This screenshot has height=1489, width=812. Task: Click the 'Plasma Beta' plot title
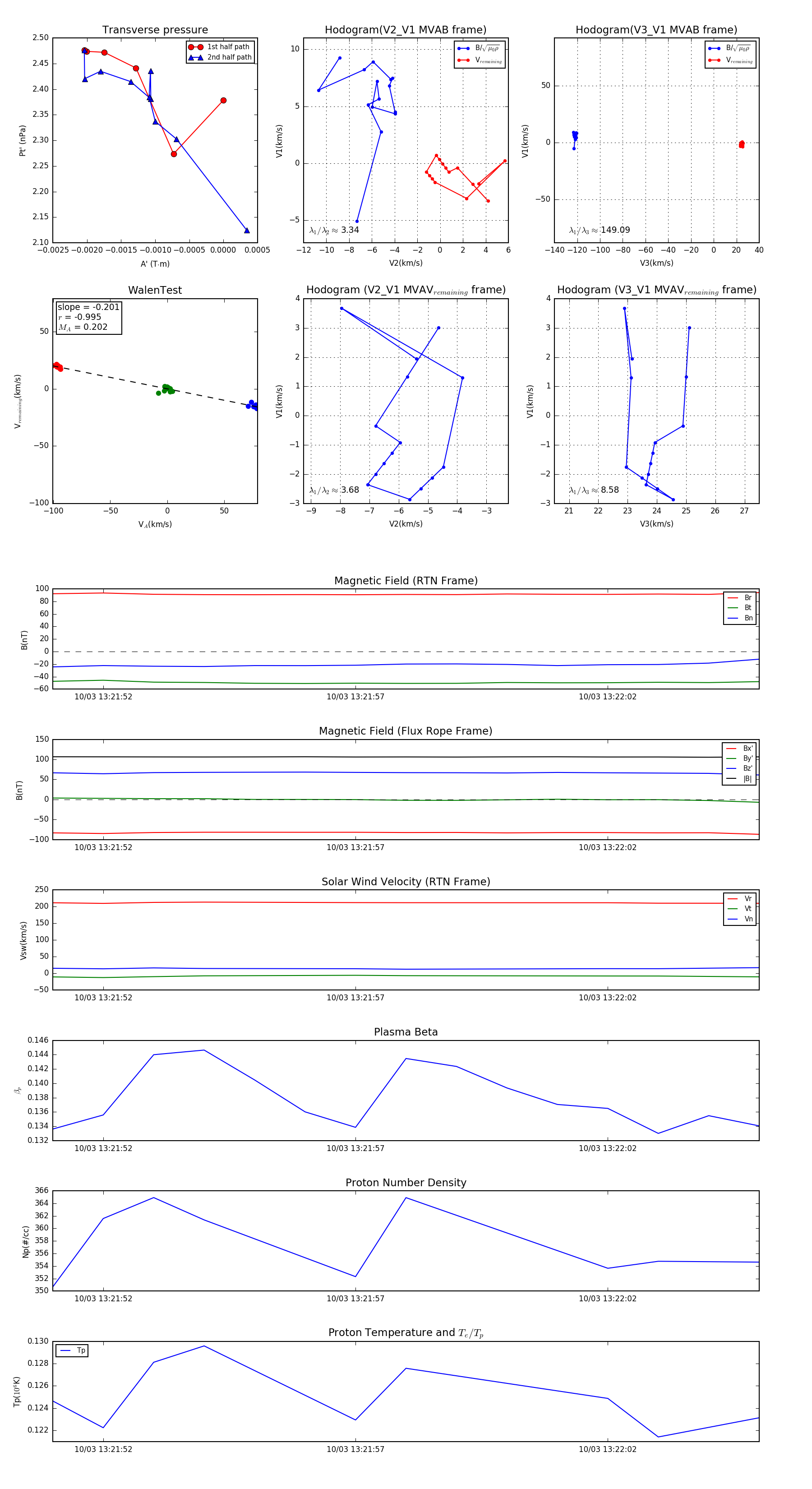tap(406, 1032)
